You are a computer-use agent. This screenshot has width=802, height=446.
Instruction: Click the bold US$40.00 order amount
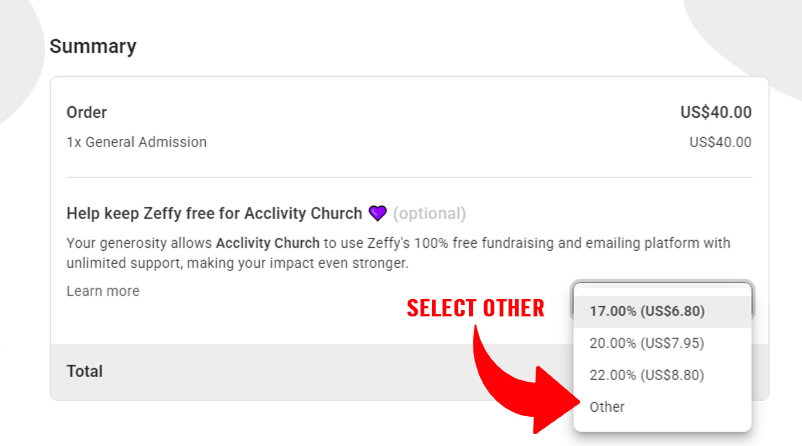[715, 112]
